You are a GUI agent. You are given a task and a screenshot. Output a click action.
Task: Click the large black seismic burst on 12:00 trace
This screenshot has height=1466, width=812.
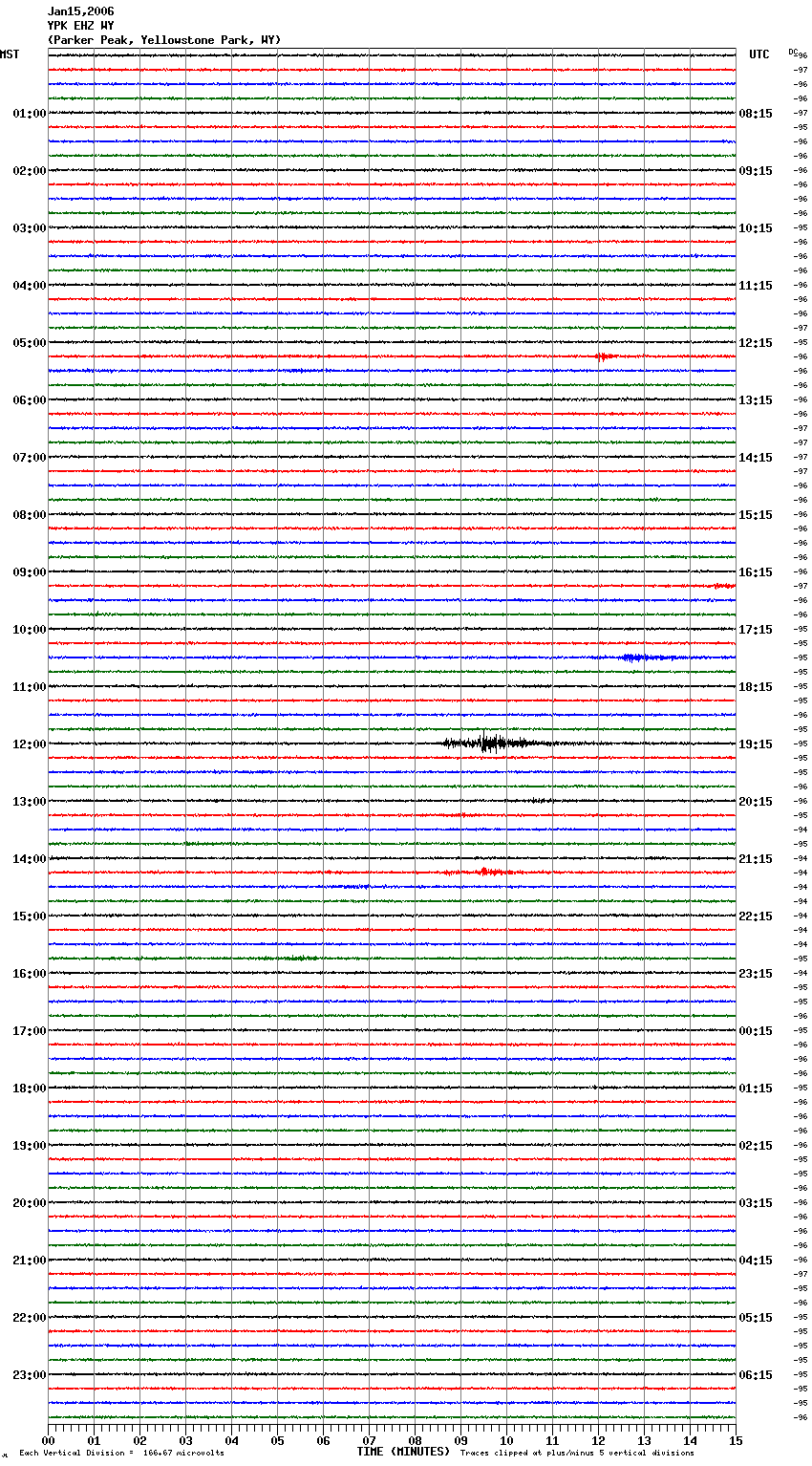(x=492, y=744)
